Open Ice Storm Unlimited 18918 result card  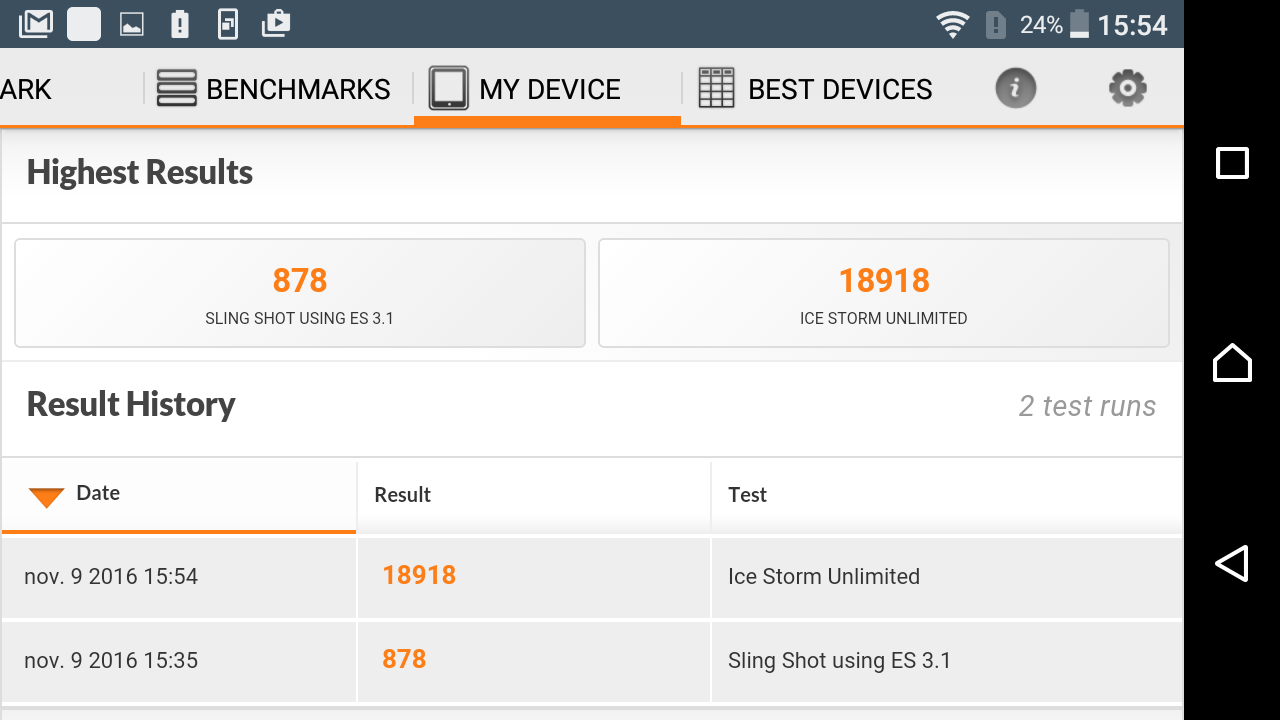point(884,293)
